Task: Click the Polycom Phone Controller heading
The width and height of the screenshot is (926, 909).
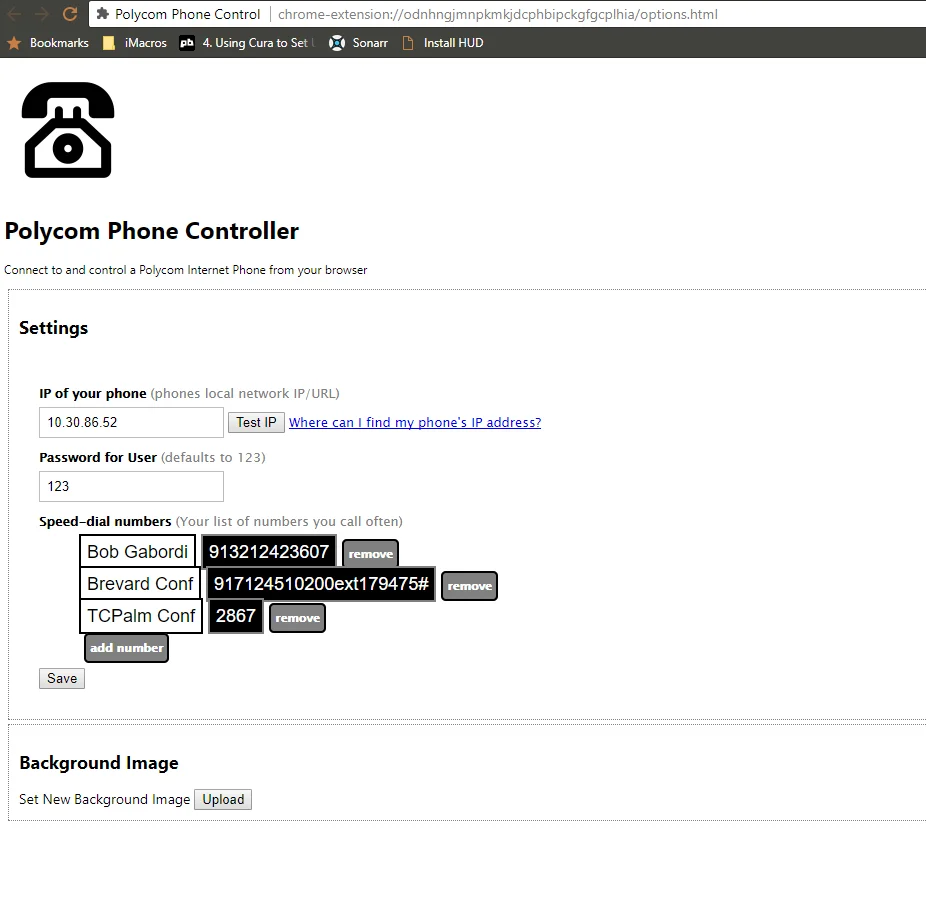Action: click(x=152, y=231)
